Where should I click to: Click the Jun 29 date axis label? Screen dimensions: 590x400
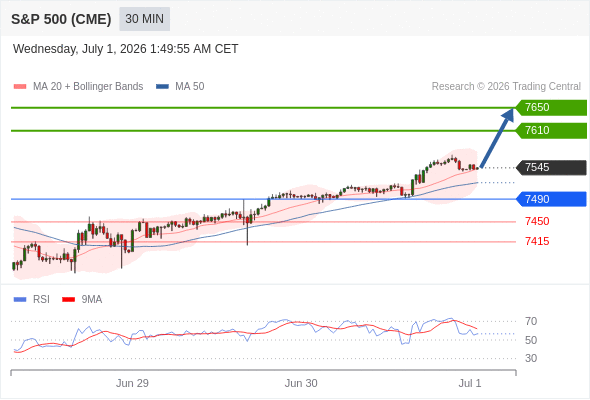click(132, 383)
